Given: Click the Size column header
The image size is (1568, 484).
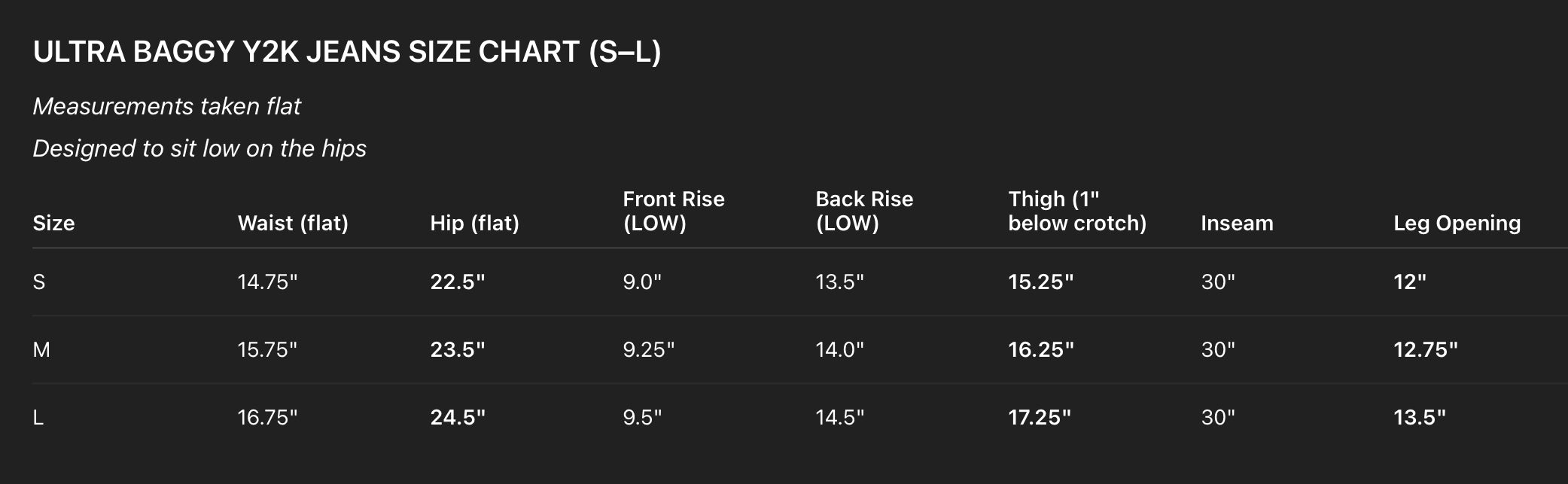Looking at the screenshot, I should tap(53, 223).
